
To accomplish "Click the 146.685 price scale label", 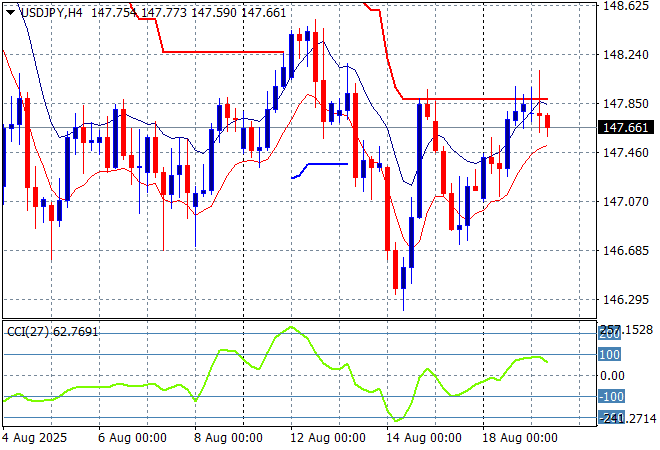I will (x=626, y=250).
